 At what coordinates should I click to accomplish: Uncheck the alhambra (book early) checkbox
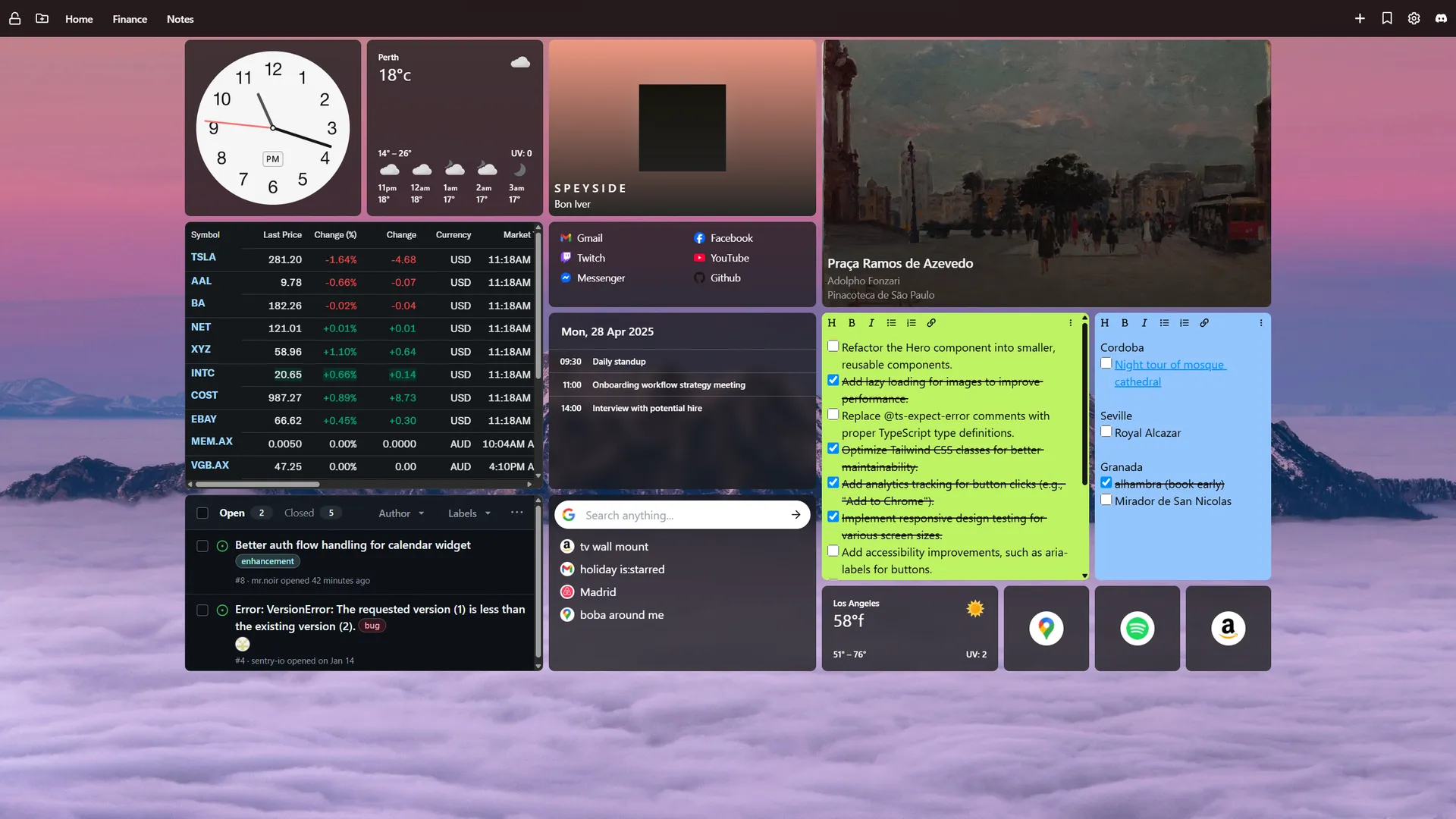[x=1106, y=483]
